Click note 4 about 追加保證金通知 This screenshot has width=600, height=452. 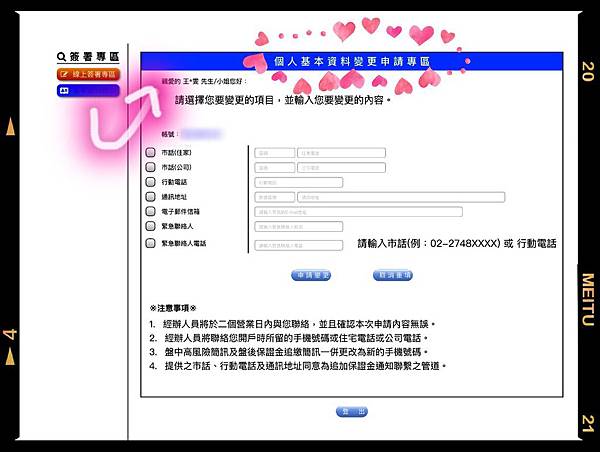[298, 366]
